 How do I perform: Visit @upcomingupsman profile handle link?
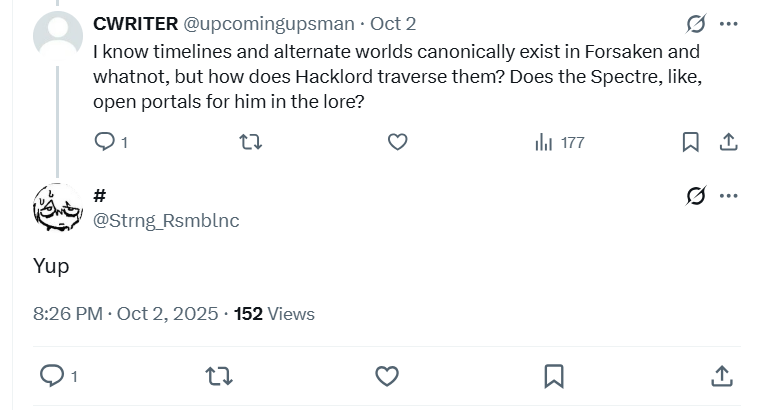click(270, 23)
